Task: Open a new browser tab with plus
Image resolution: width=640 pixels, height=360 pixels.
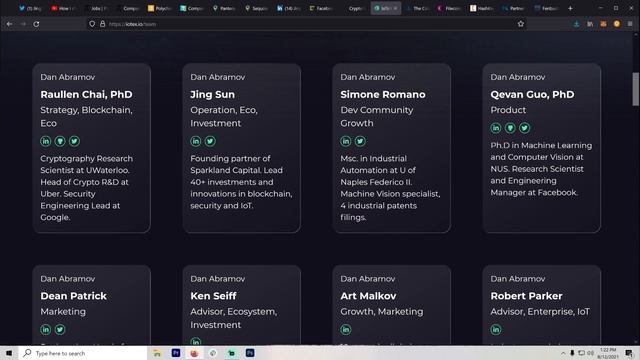Action: (570, 8)
